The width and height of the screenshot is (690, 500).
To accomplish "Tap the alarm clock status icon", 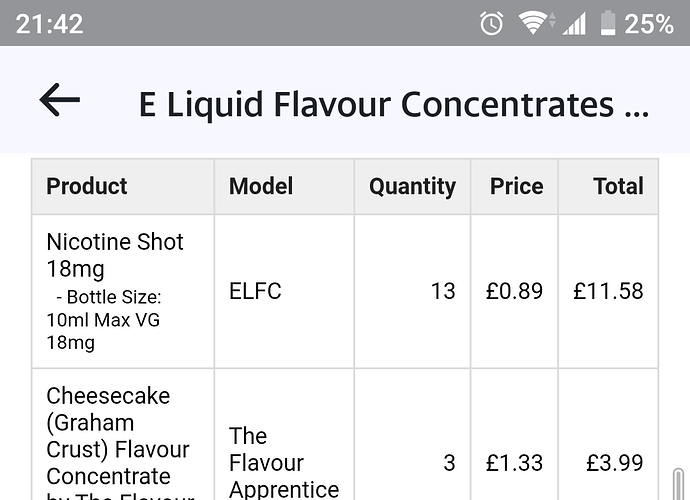I will coord(491,23).
